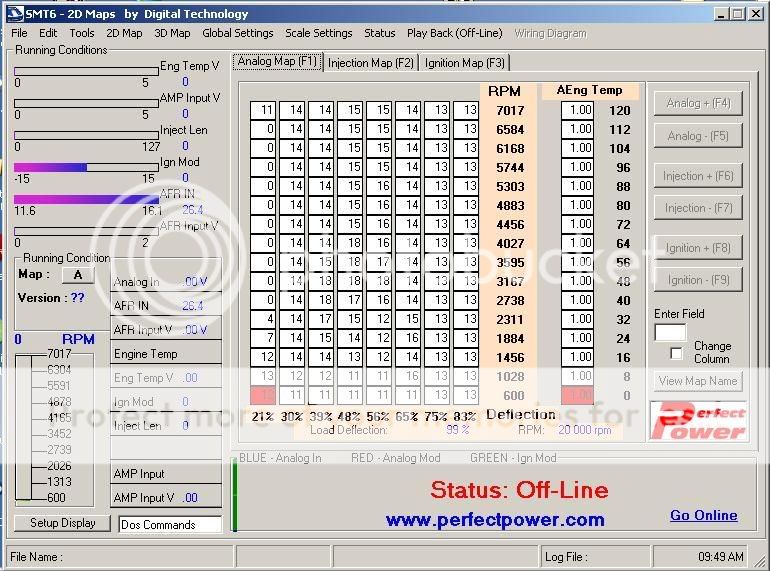Viewport: 770px width, 571px height.
Task: Click the AMP Input V gauge bar
Action: [x=86, y=103]
